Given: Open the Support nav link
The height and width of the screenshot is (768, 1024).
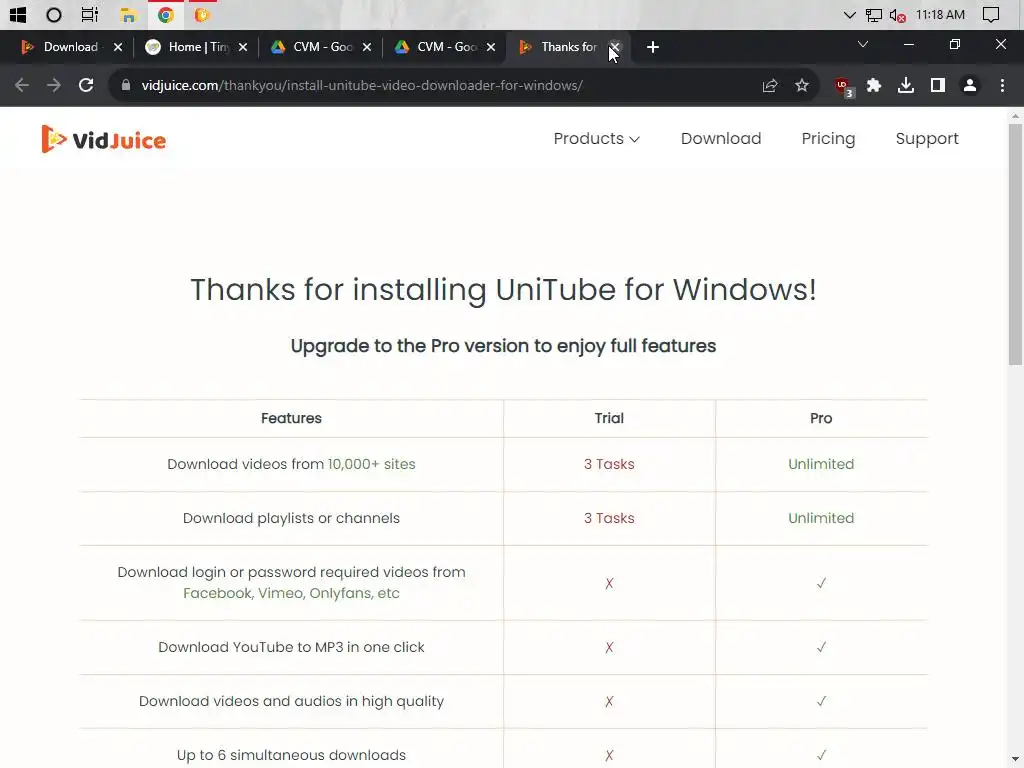Looking at the screenshot, I should pyautogui.click(x=927, y=138).
